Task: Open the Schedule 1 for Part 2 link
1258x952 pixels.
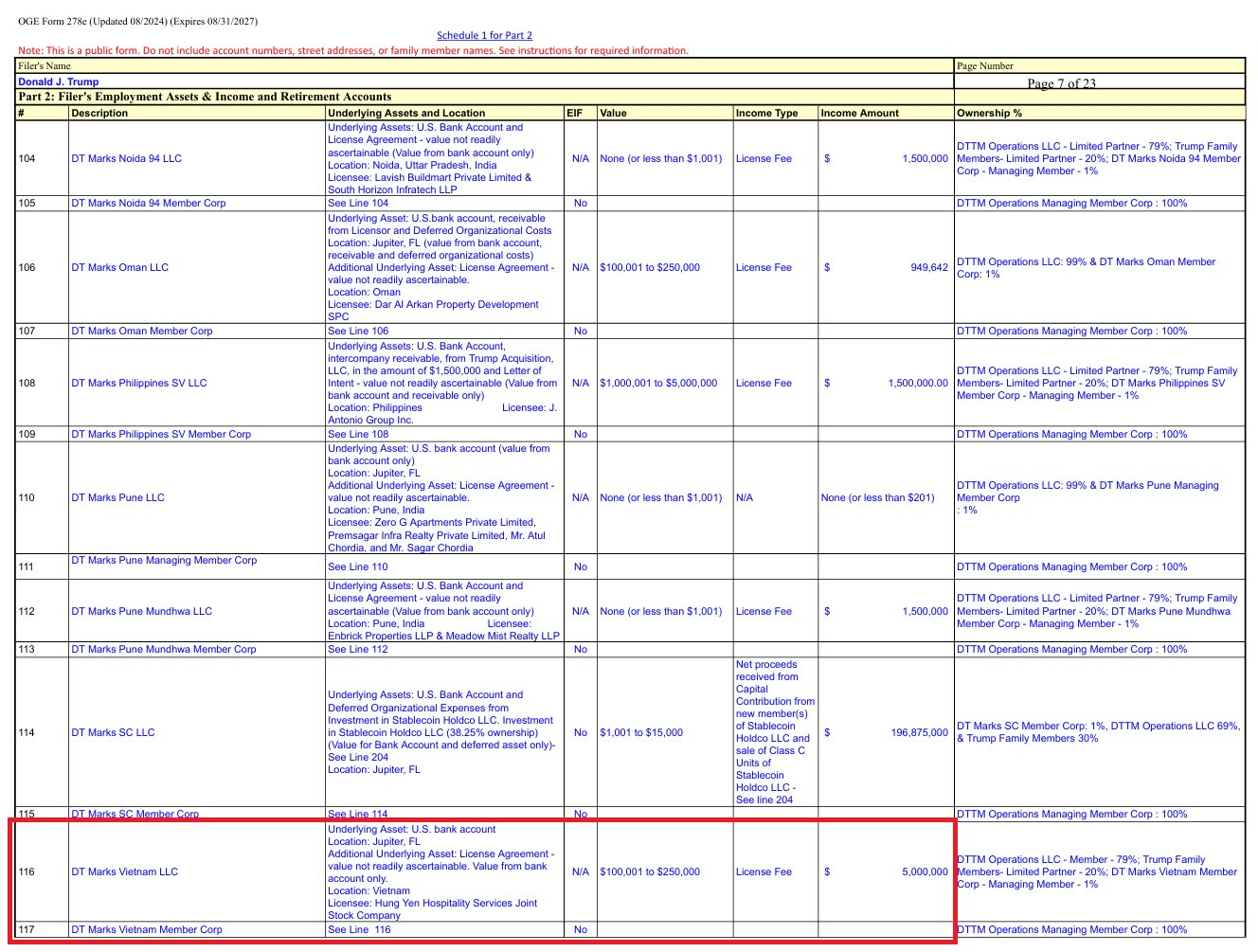Action: coord(484,35)
